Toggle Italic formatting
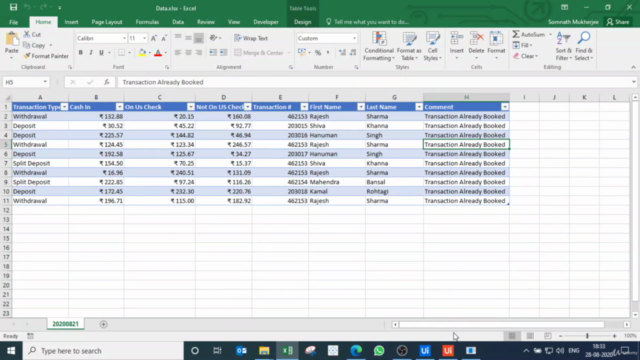The height and width of the screenshot is (360, 640). (91, 52)
